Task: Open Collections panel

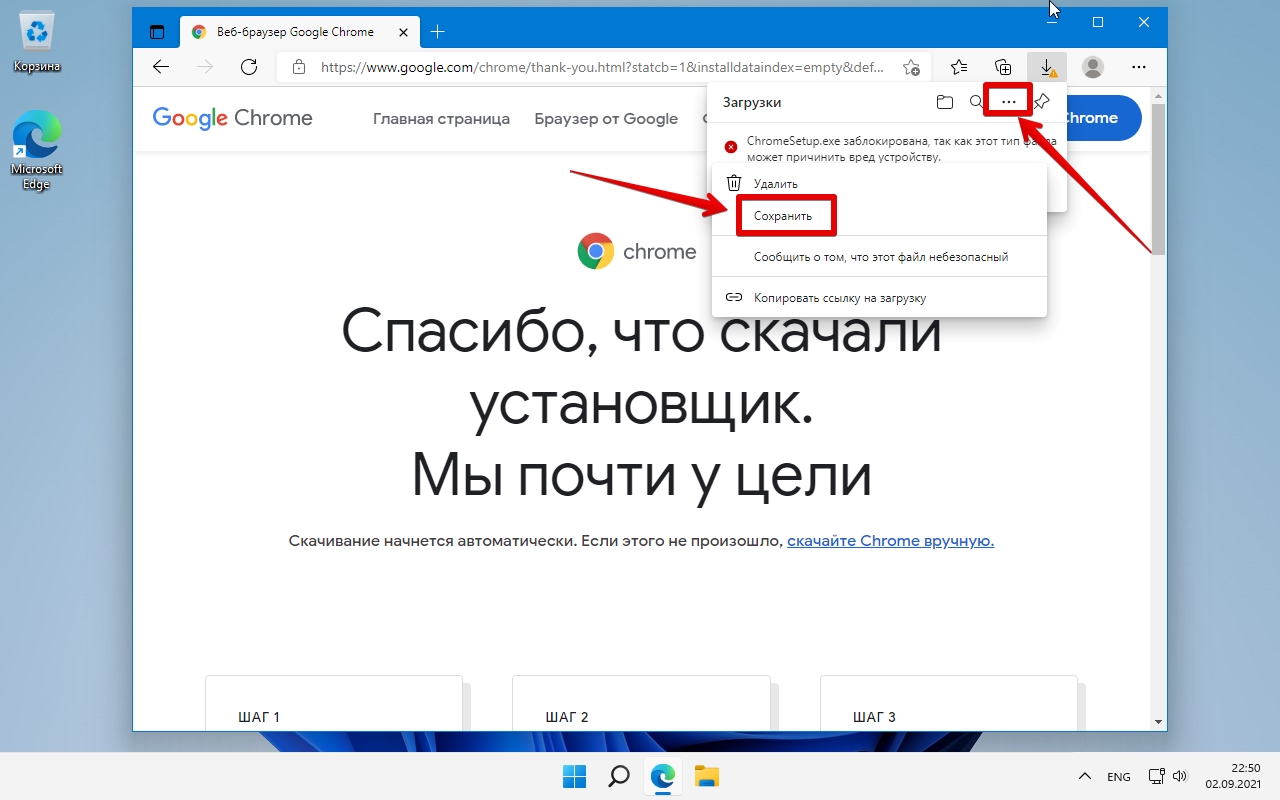Action: [x=1003, y=67]
